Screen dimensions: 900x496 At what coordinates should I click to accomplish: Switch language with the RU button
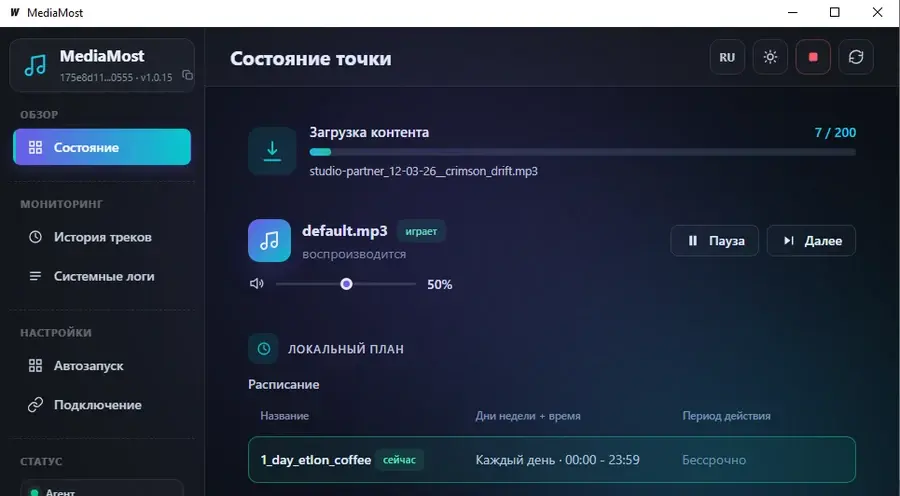pos(727,57)
